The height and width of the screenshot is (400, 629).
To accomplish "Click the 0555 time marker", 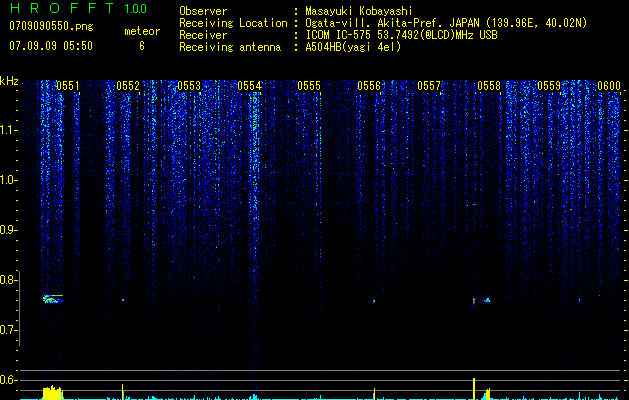I will [x=309, y=86].
